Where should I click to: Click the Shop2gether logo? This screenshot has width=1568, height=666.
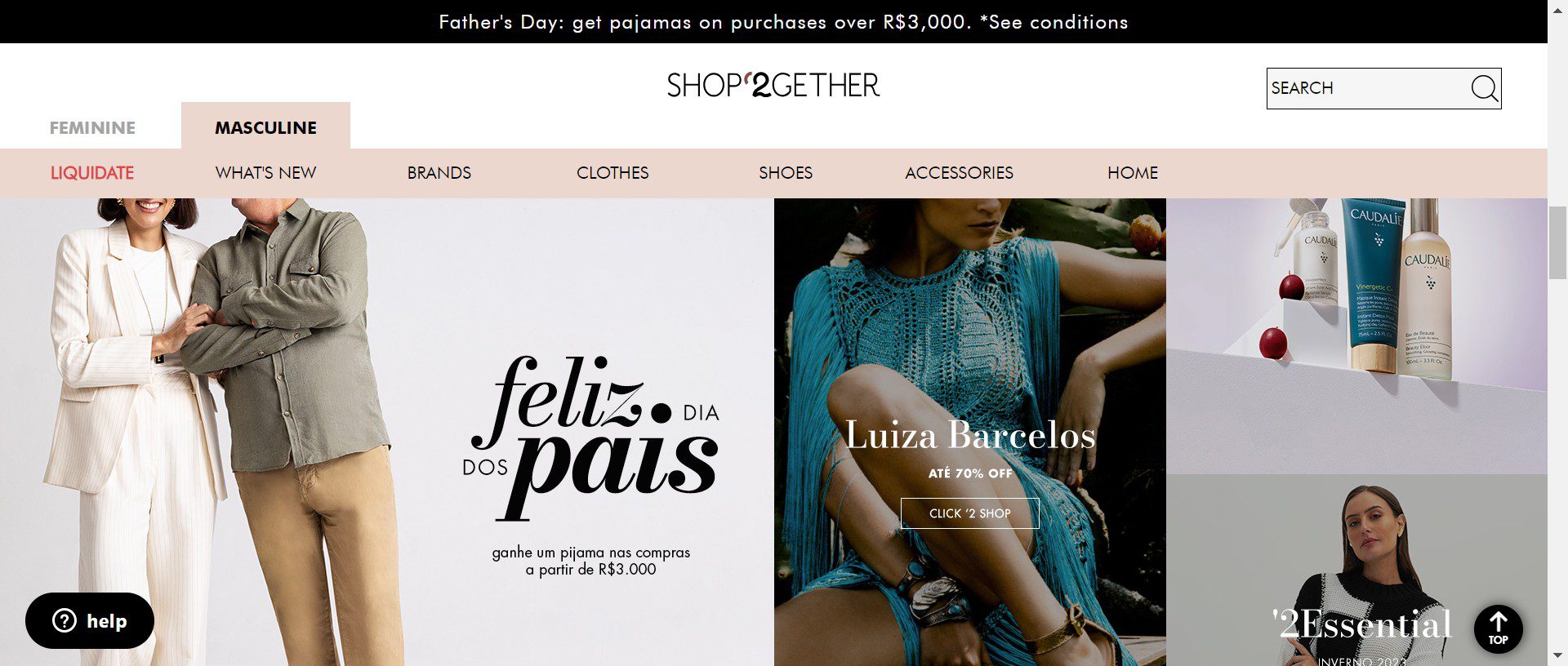coord(773,85)
